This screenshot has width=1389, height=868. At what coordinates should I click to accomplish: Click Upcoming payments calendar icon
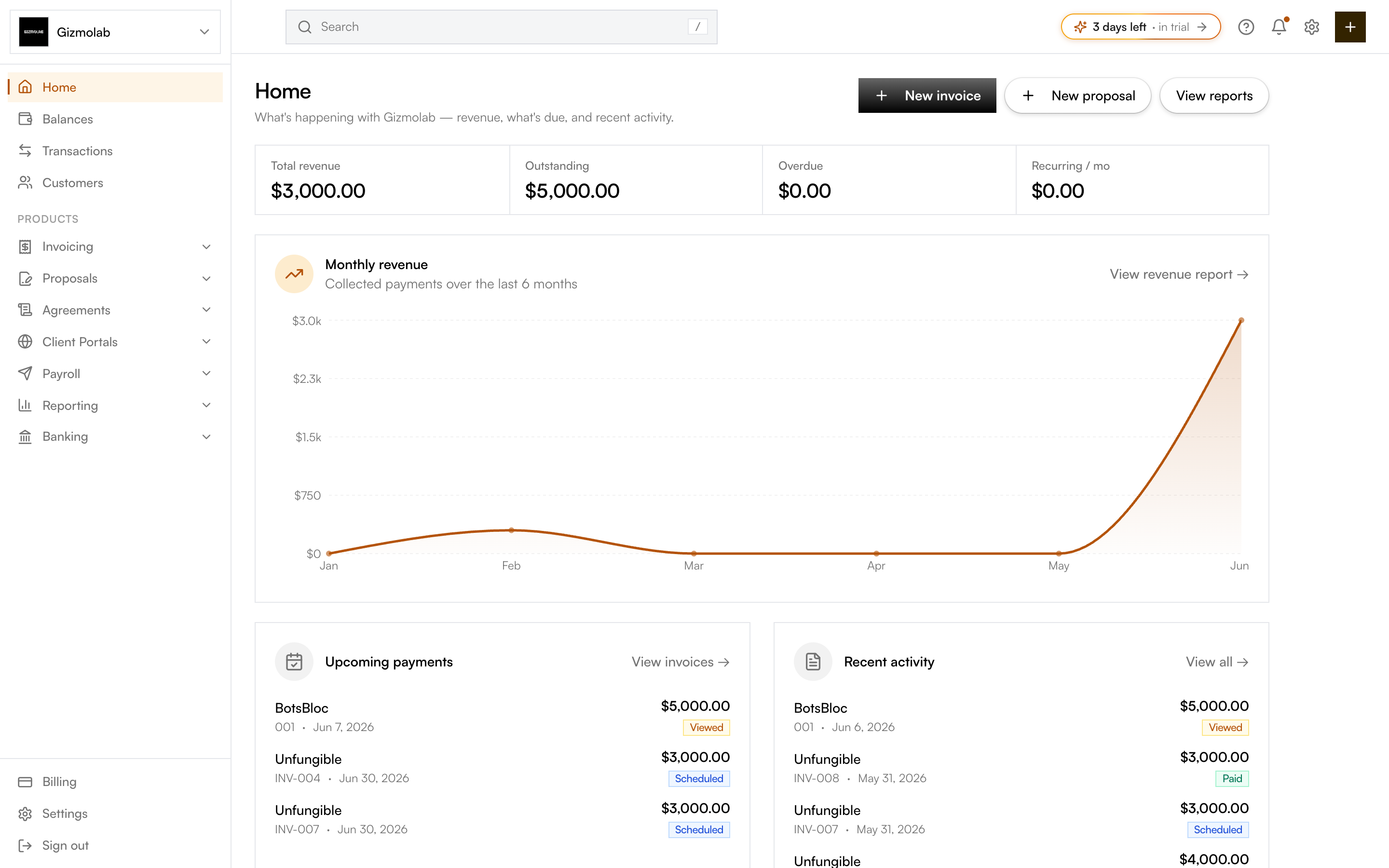pos(294,662)
